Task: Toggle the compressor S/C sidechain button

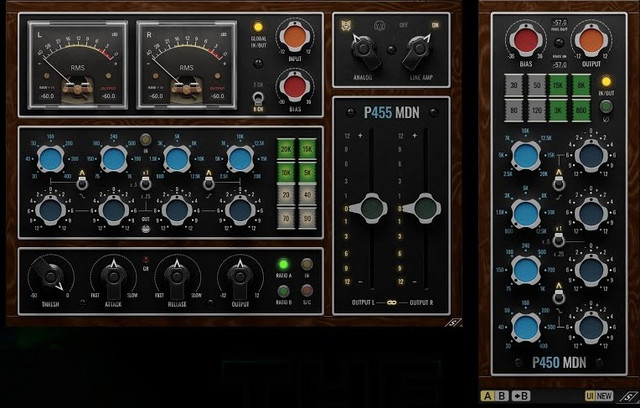Action: [307, 290]
